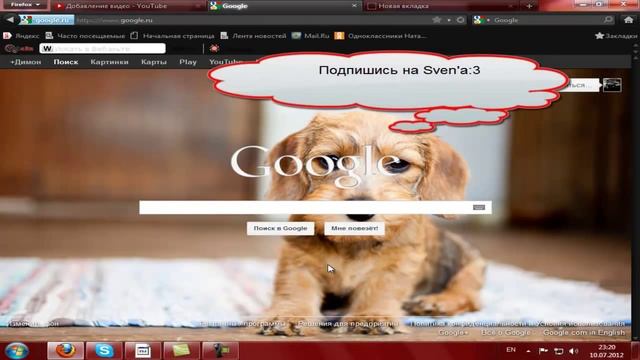Bookmark this page with the star icon

(x=437, y=20)
